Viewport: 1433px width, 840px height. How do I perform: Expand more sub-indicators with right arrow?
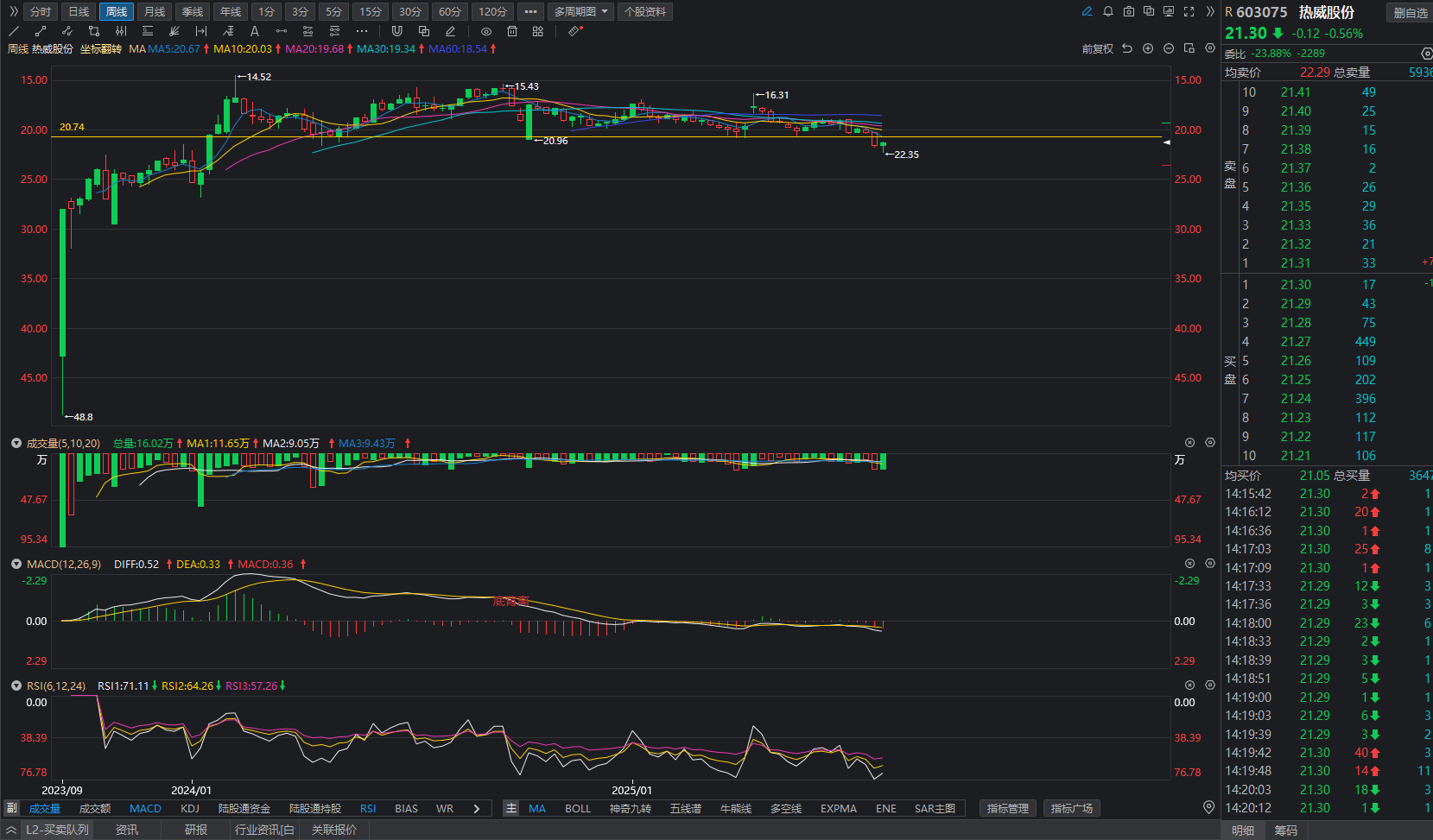(x=476, y=809)
